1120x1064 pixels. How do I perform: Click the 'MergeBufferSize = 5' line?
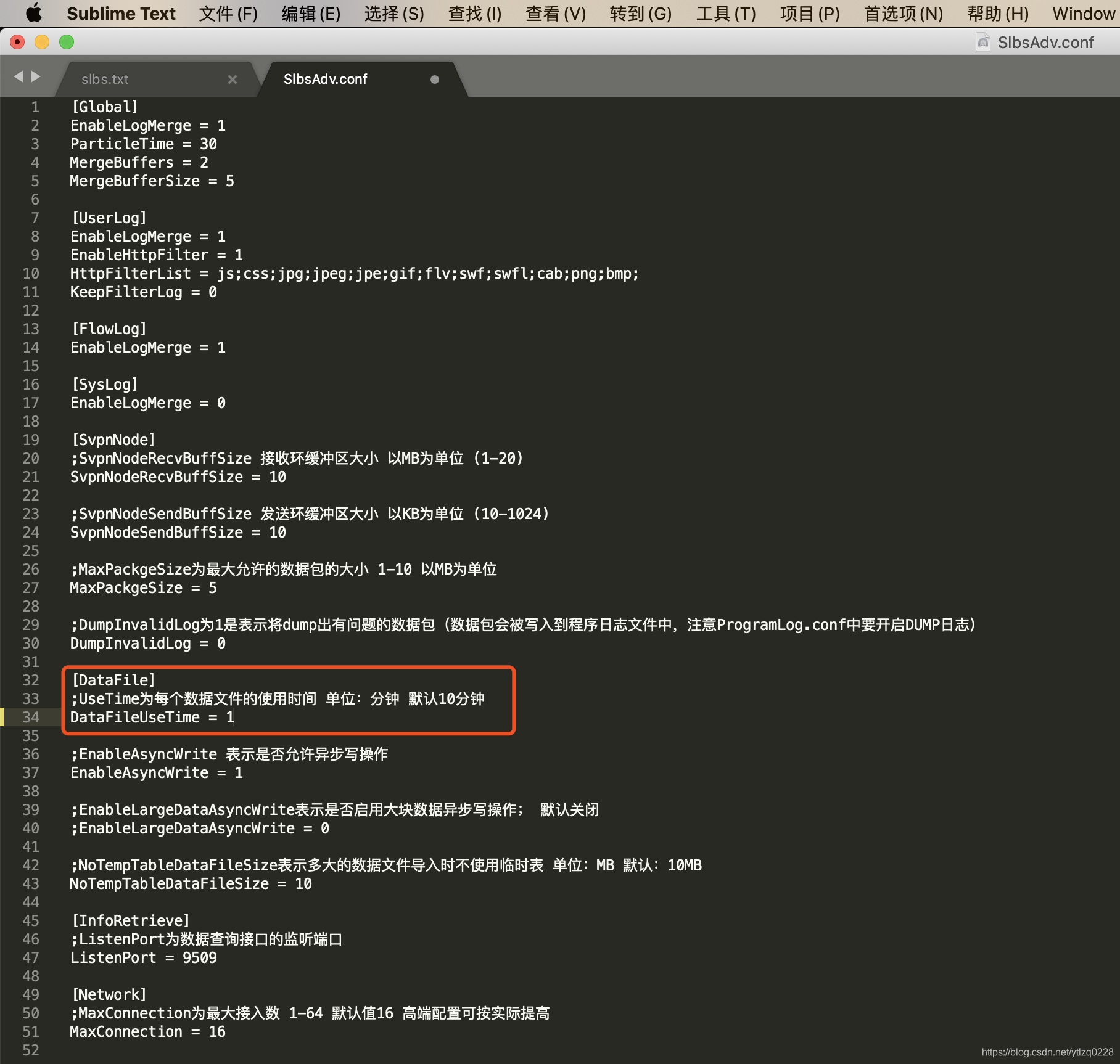pos(152,181)
